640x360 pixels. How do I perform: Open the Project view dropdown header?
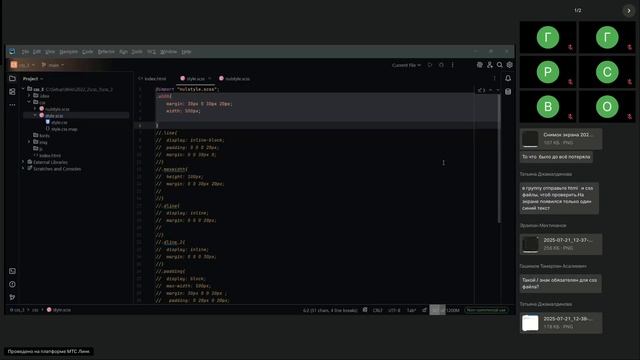point(33,78)
